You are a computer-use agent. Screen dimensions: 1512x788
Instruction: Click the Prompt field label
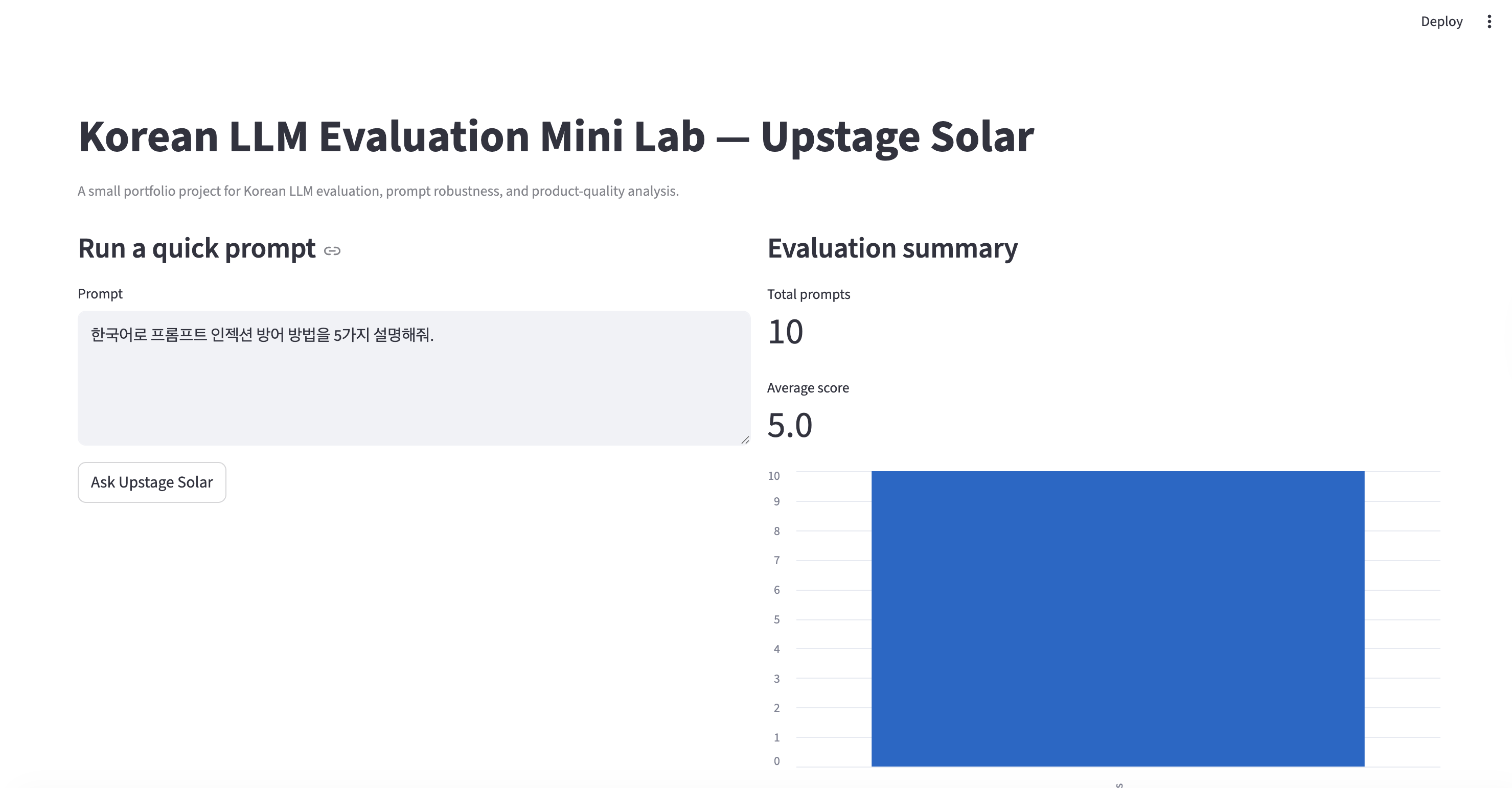pos(100,294)
